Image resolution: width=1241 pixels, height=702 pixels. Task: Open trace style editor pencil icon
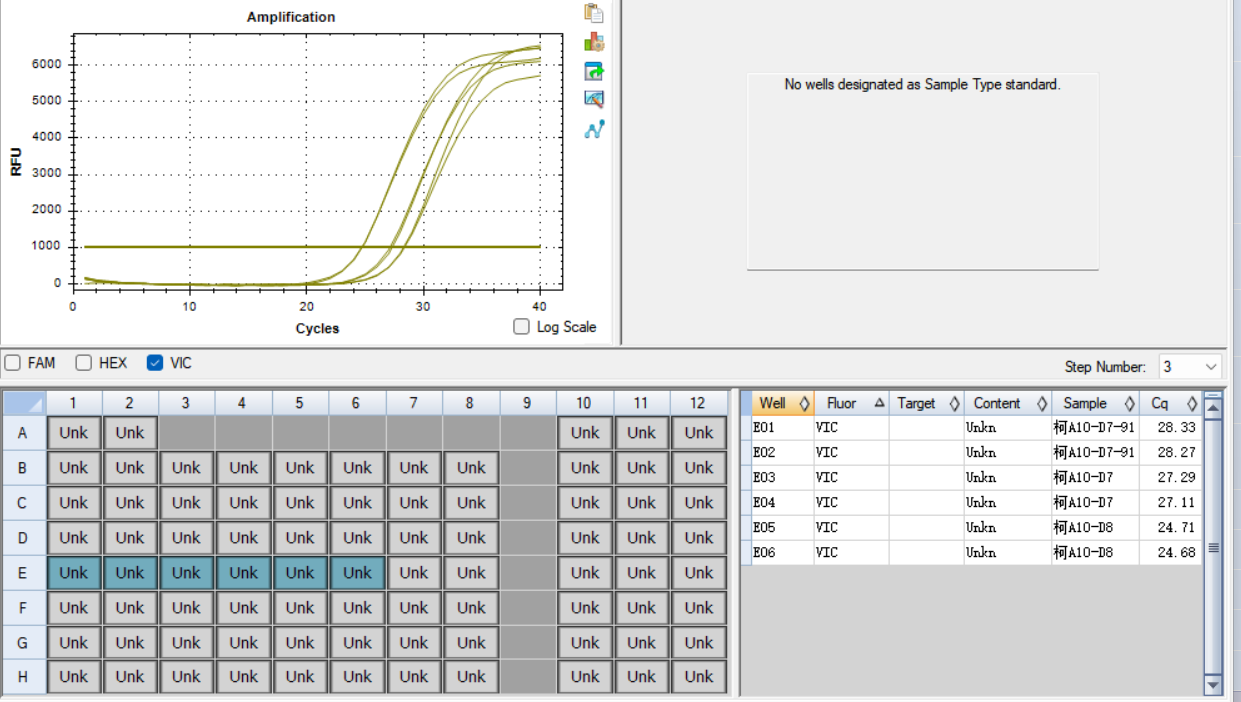point(594,99)
